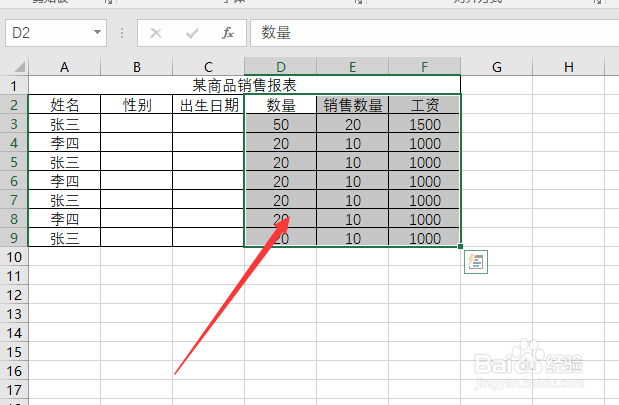Click the 工资 header cell
The width and height of the screenshot is (619, 405).
[424, 105]
